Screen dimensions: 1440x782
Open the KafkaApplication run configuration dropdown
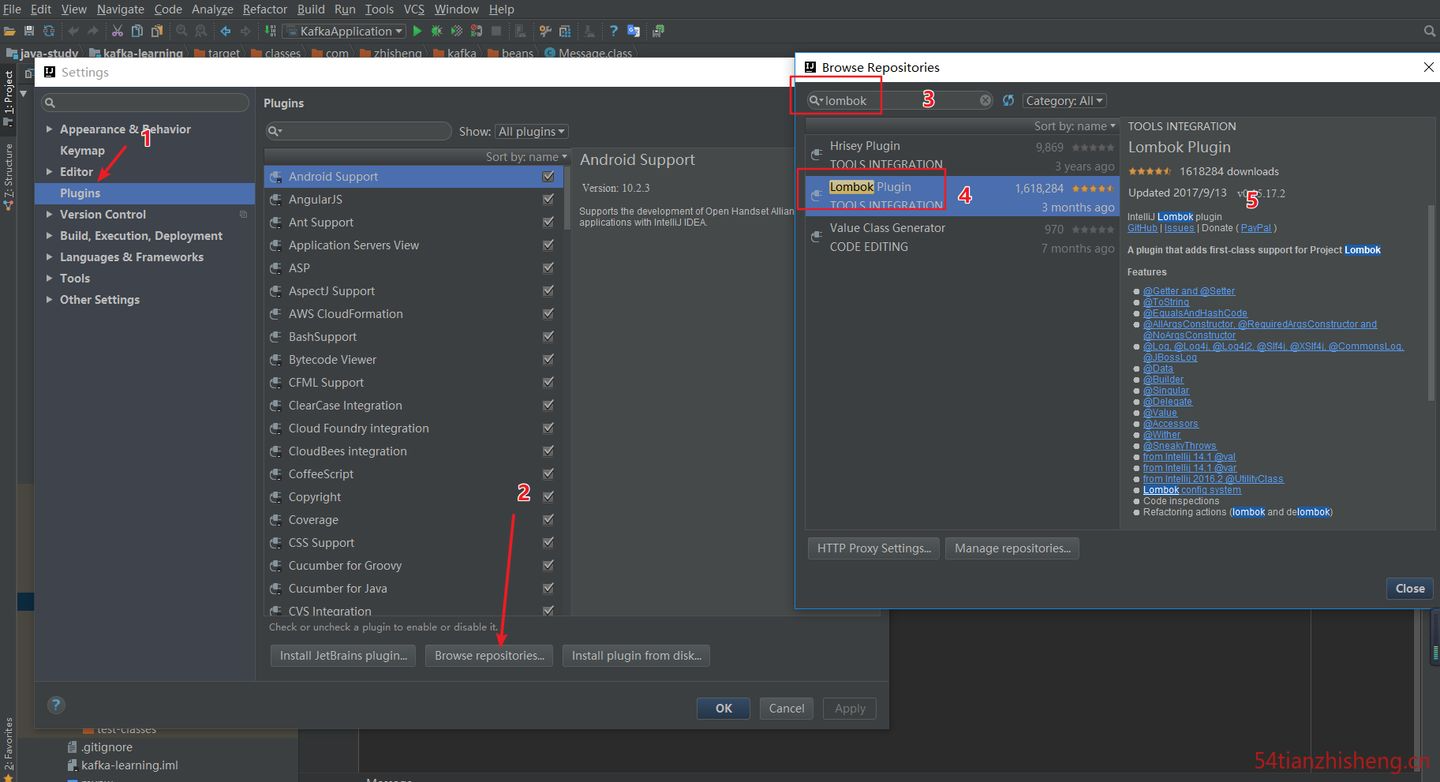345,31
